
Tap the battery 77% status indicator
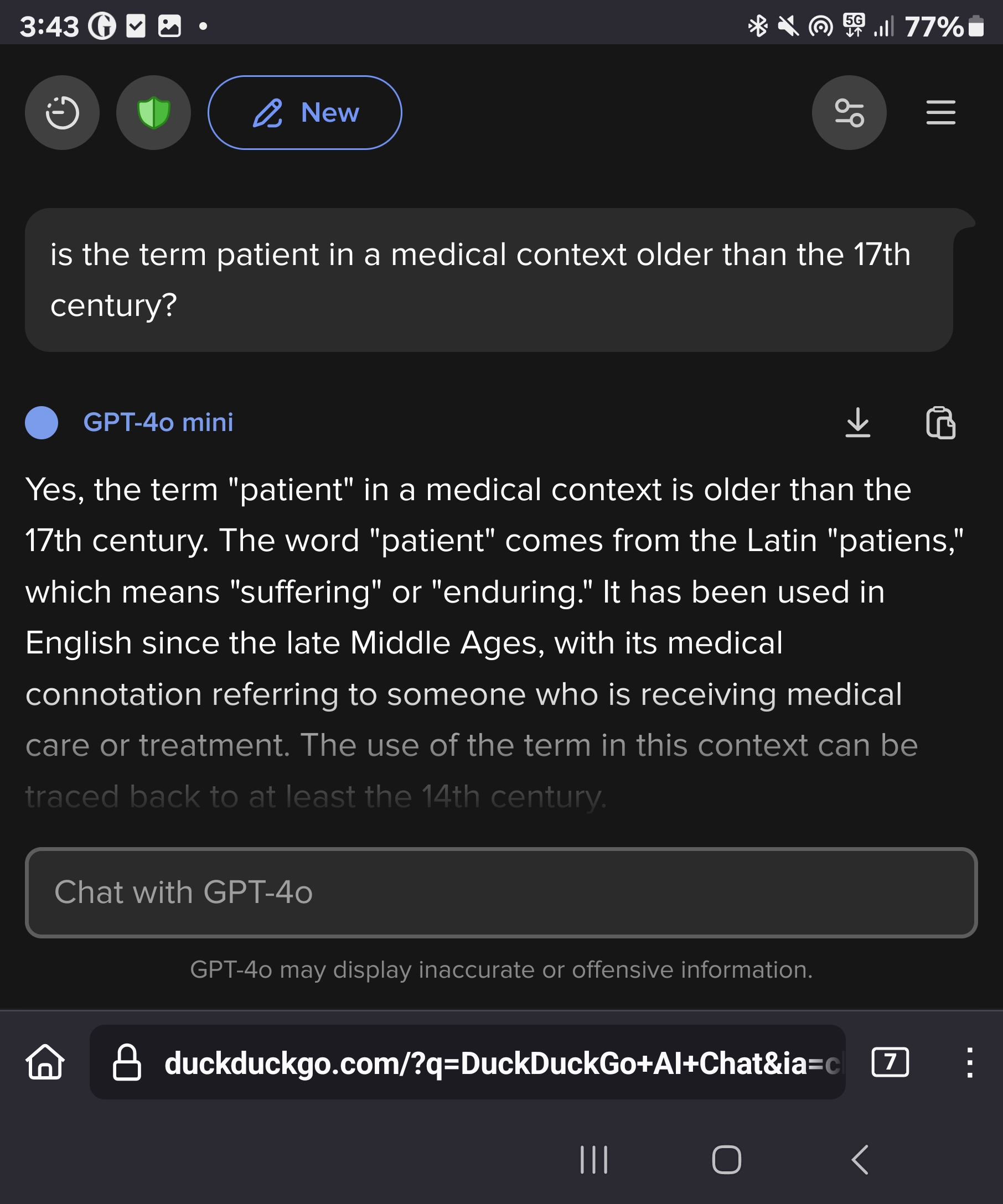tap(944, 27)
